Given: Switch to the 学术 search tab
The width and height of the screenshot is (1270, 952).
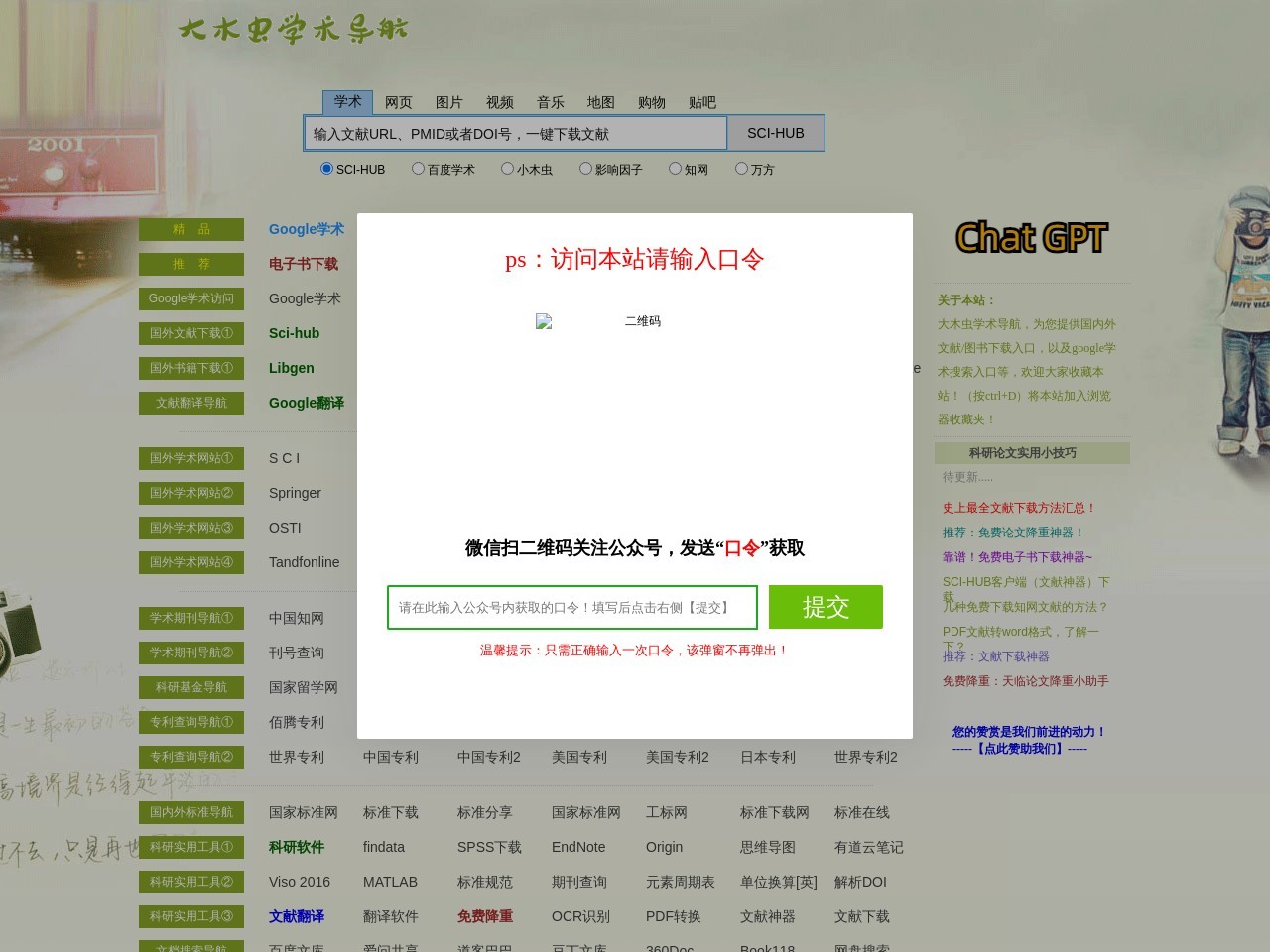Looking at the screenshot, I should [x=347, y=102].
